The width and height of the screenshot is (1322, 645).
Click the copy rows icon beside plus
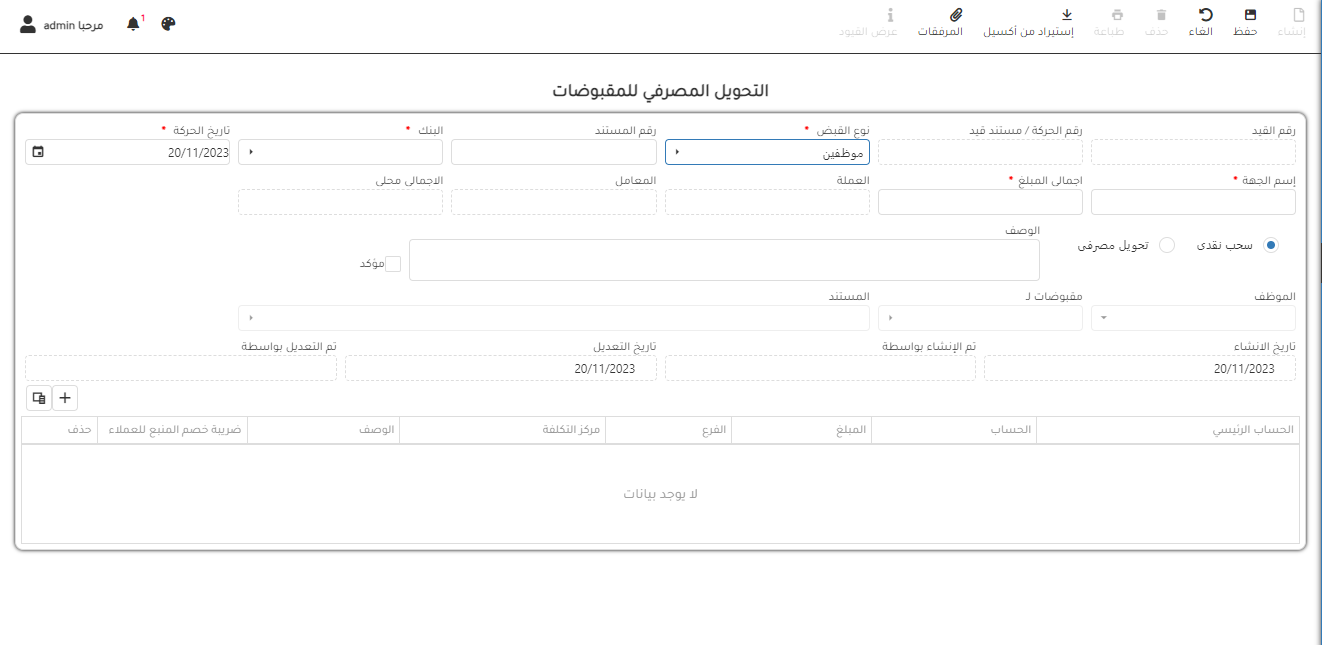click(38, 398)
